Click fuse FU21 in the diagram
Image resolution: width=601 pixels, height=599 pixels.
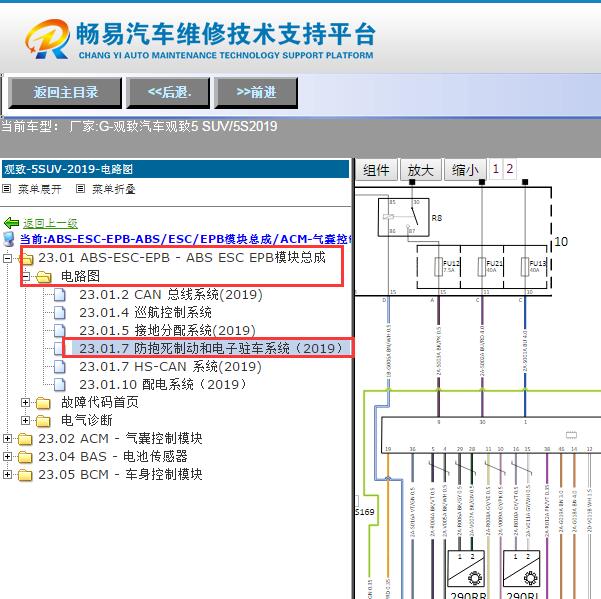482,267
